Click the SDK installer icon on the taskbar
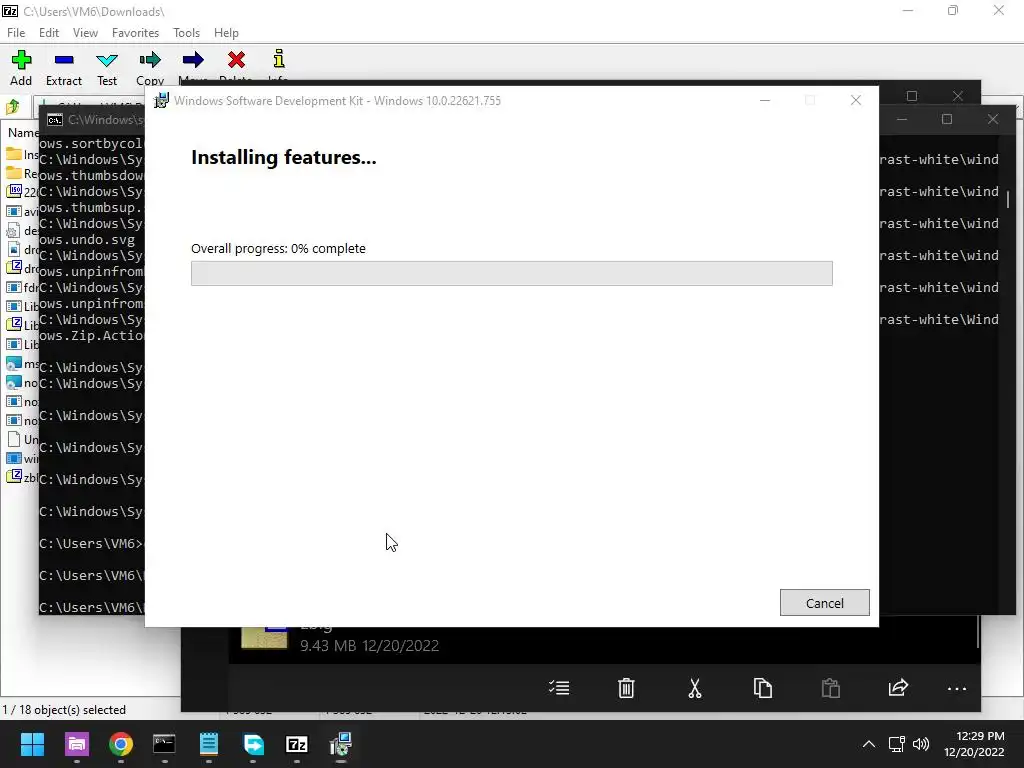 point(340,744)
